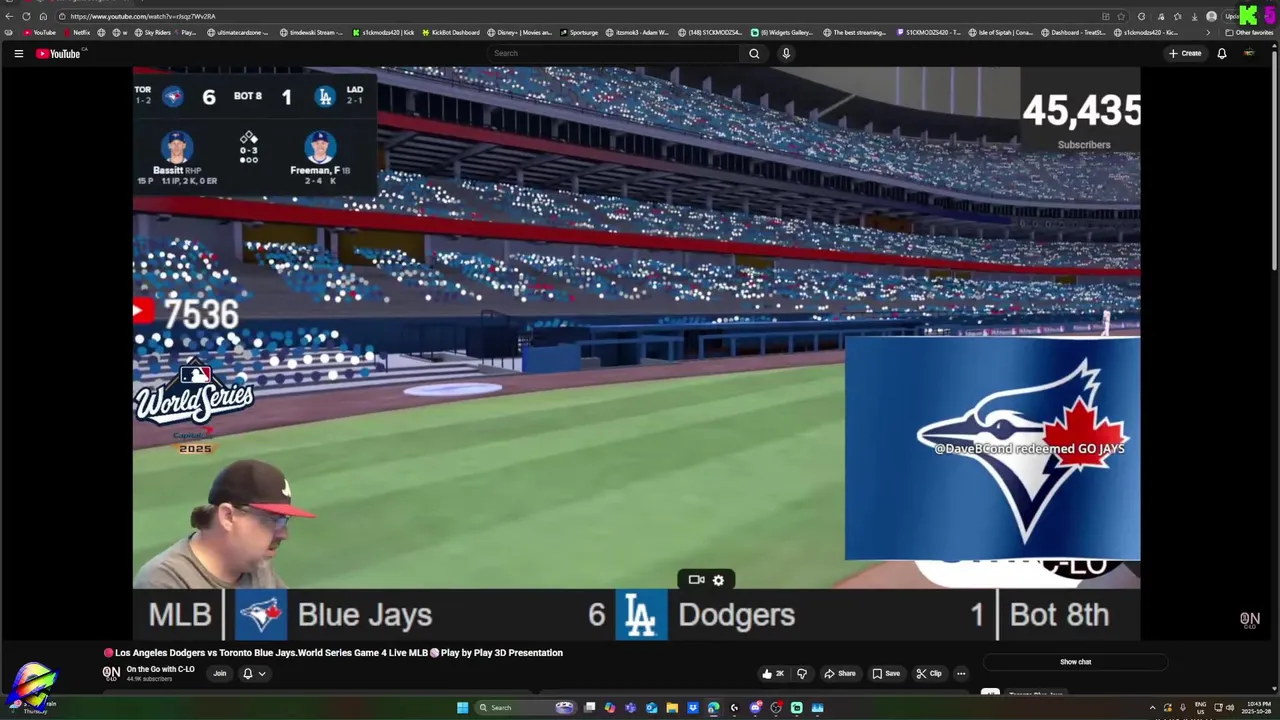Screen dimensions: 1280x720
Task: Reload the page in browser
Action: tap(26, 16)
